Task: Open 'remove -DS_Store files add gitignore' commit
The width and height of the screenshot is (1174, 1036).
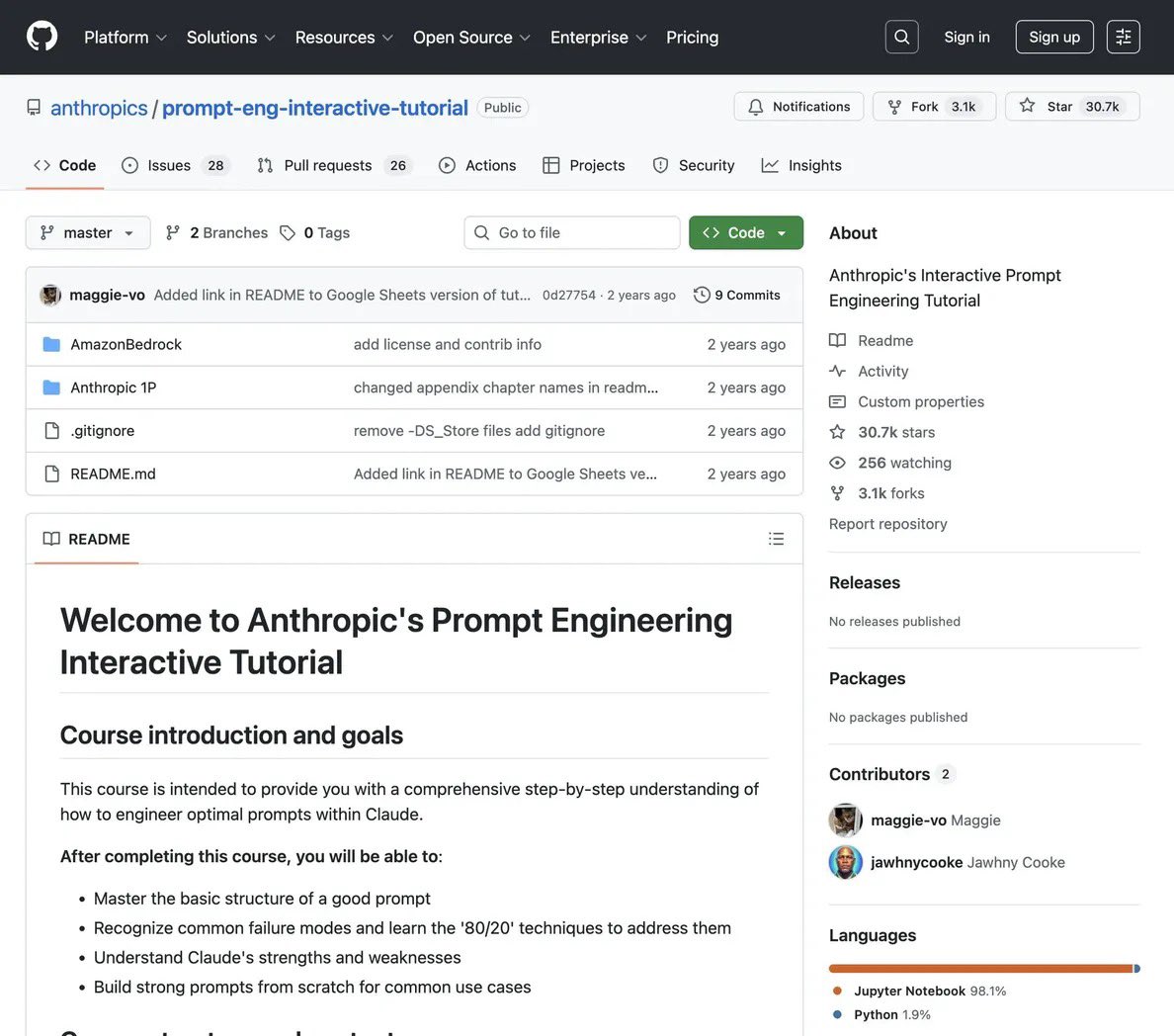Action: pyautogui.click(x=479, y=431)
